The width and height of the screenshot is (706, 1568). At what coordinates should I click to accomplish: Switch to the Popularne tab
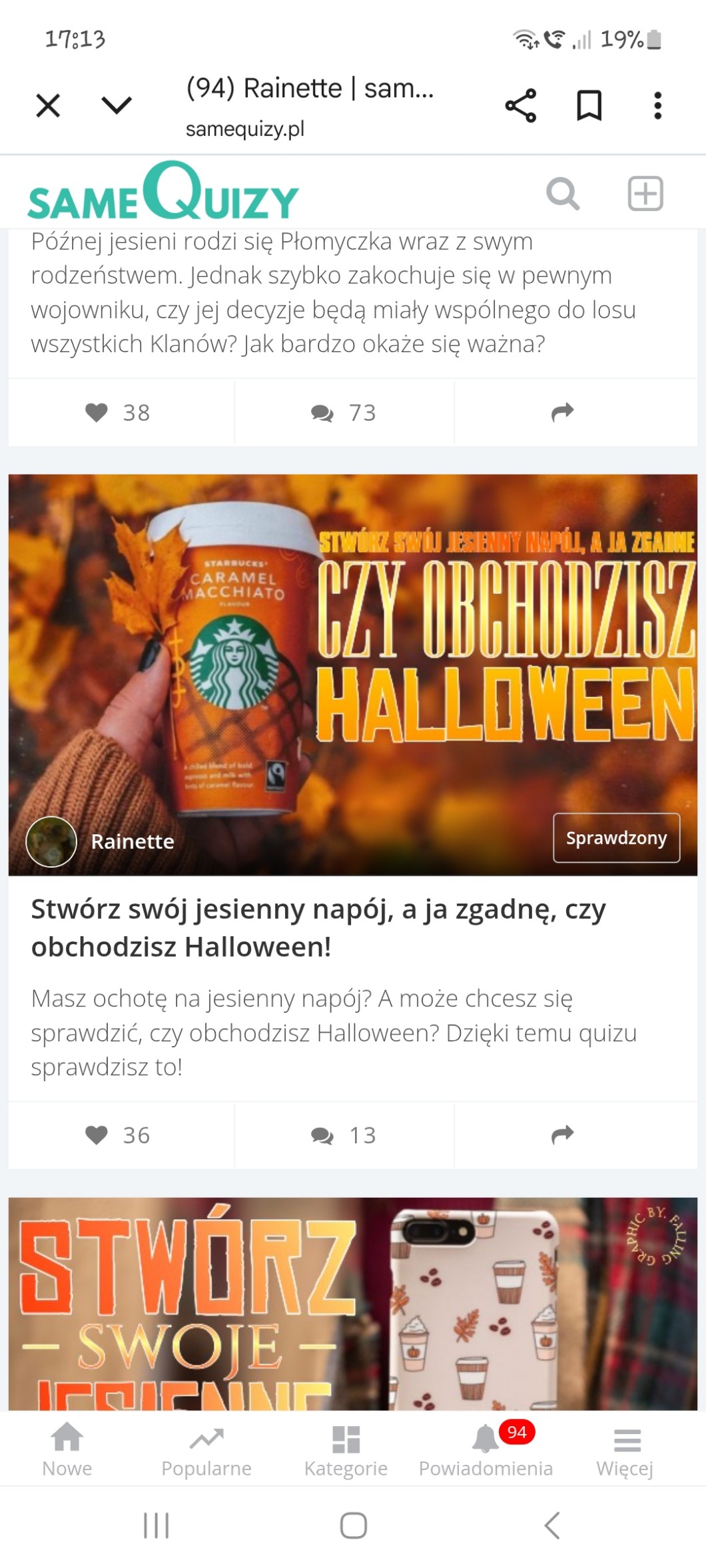click(x=206, y=1449)
